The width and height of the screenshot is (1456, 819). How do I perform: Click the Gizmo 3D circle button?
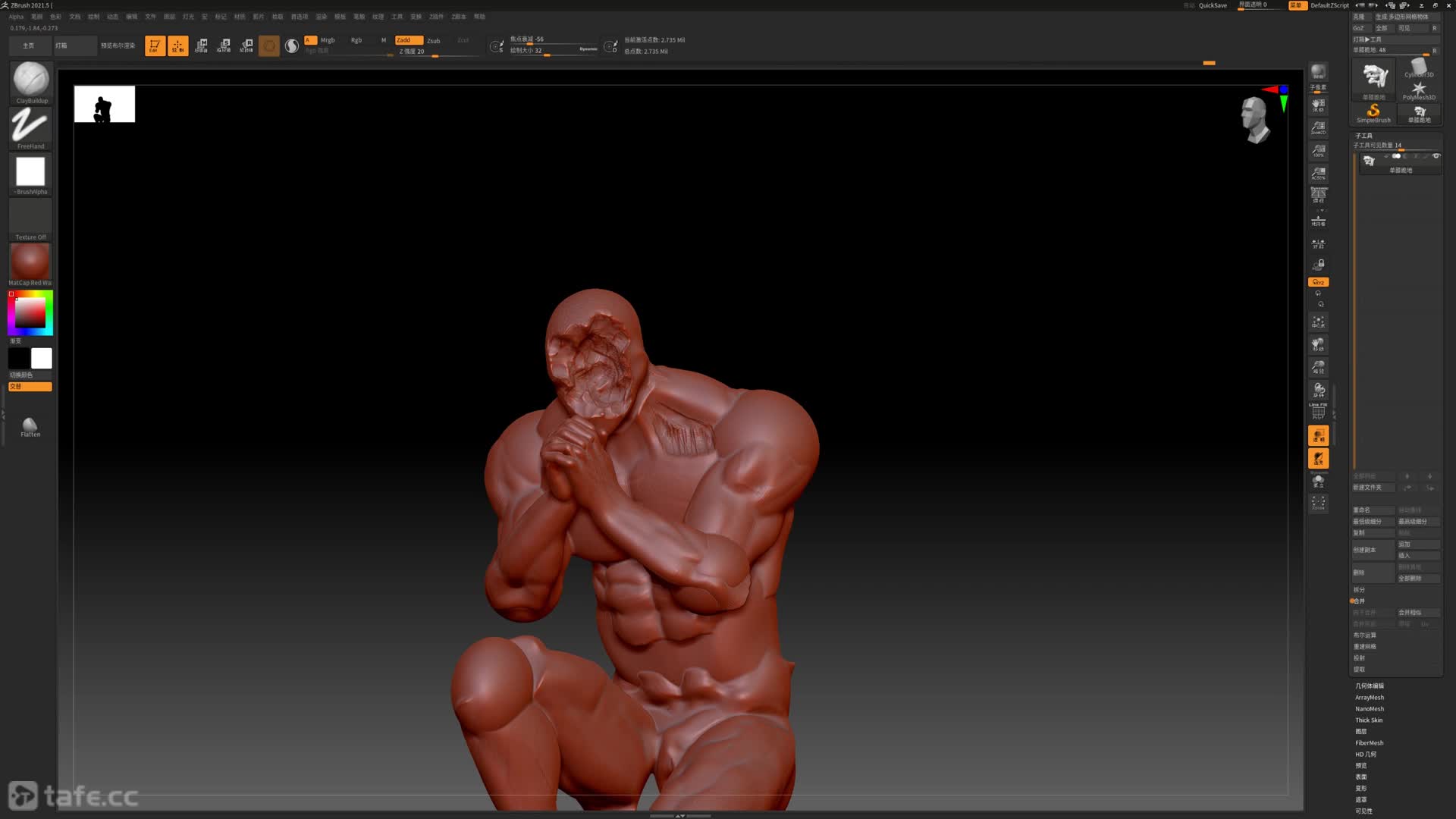tap(269, 45)
